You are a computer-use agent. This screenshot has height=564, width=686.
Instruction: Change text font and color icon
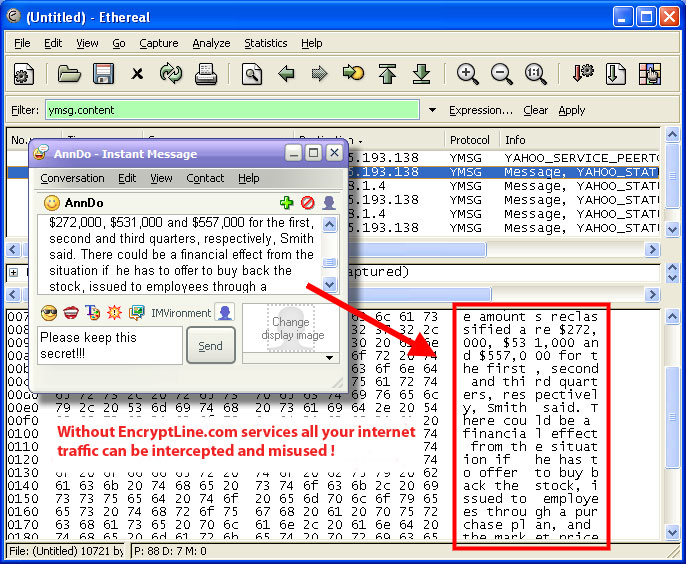coord(93,312)
